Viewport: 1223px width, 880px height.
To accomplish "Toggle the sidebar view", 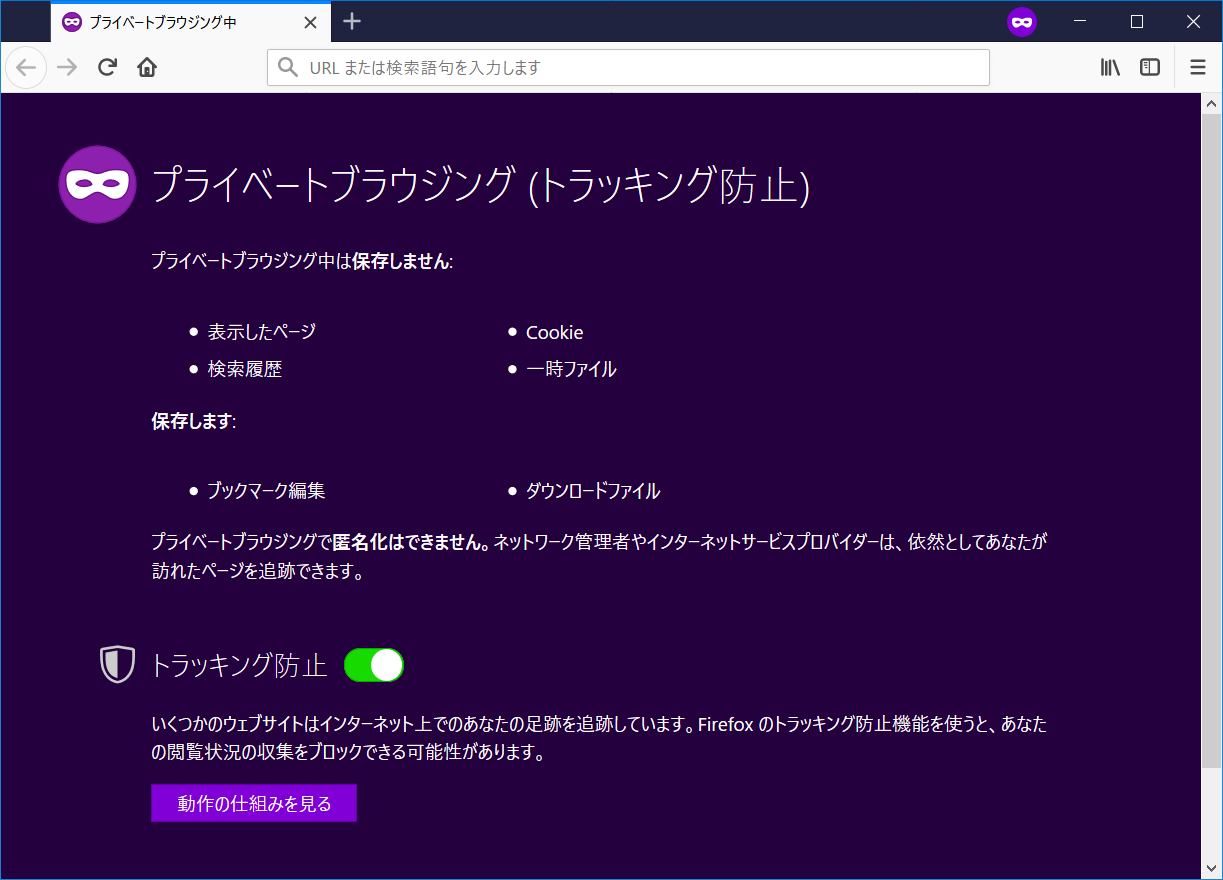I will click(1149, 67).
